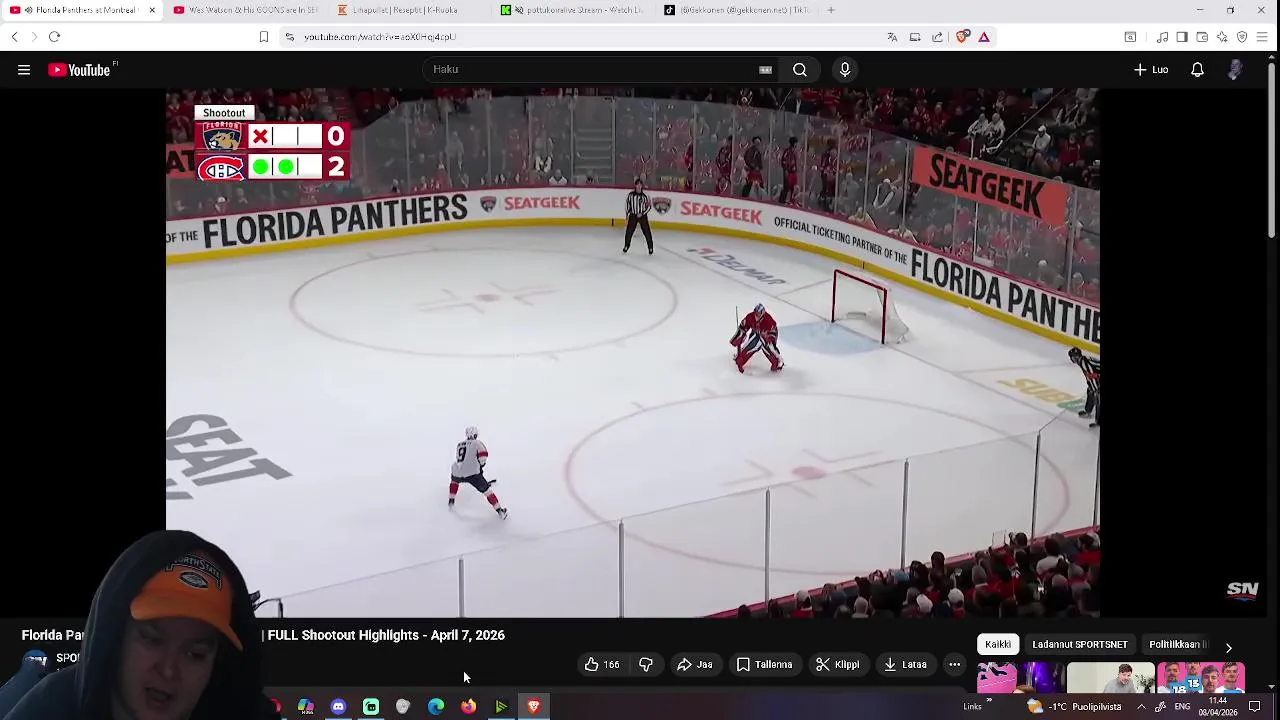Open Microsoft Edge from the taskbar

[x=436, y=707]
